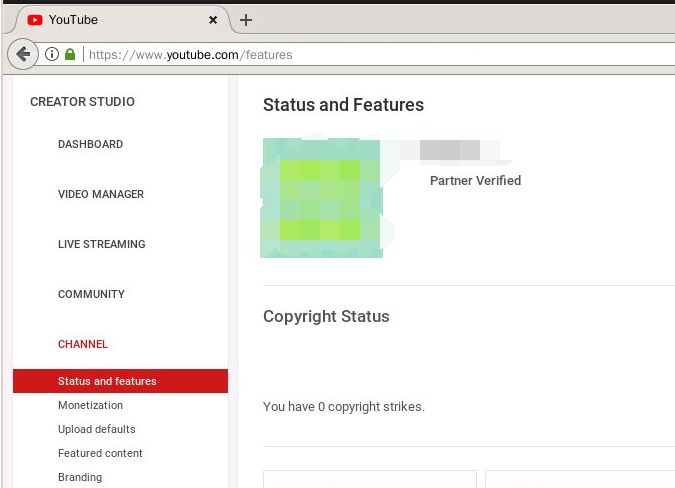Open a new browser tab
This screenshot has width=675, height=488.
(x=246, y=20)
